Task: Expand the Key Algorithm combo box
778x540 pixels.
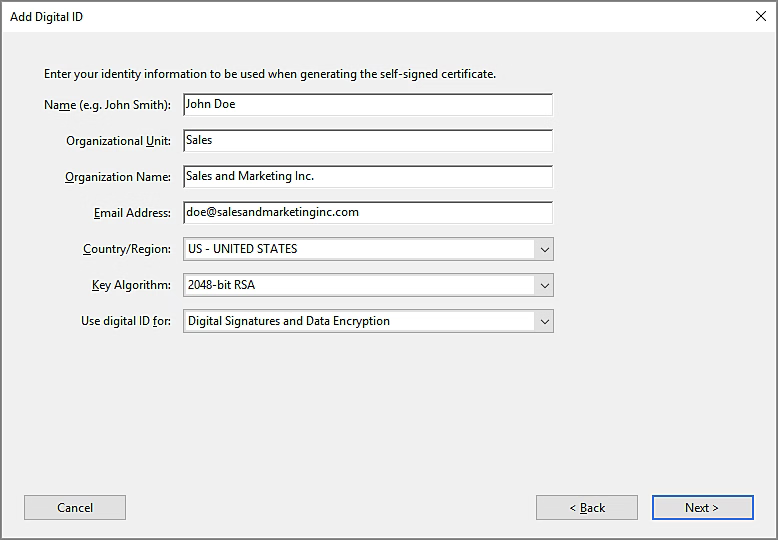Action: pyautogui.click(x=368, y=285)
